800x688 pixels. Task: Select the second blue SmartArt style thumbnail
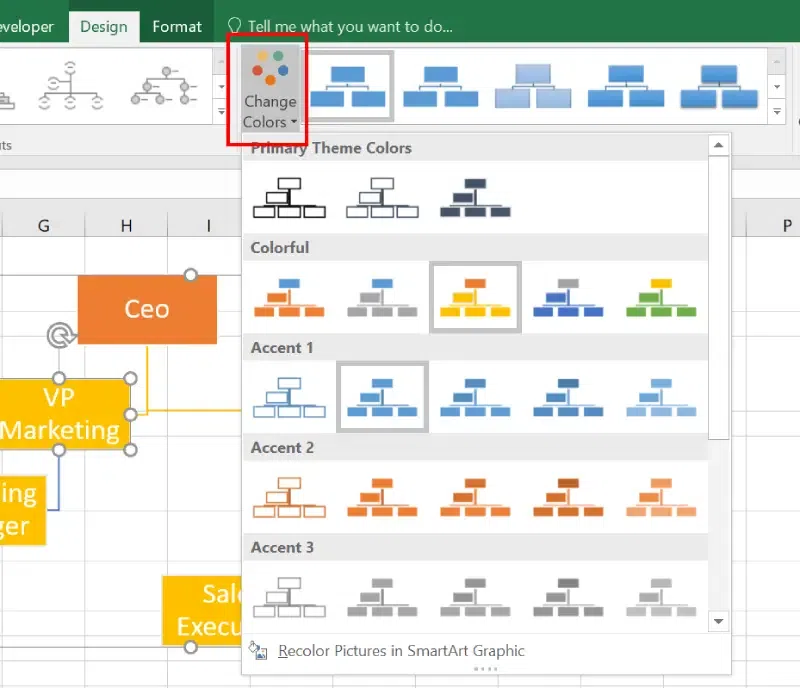tap(440, 85)
